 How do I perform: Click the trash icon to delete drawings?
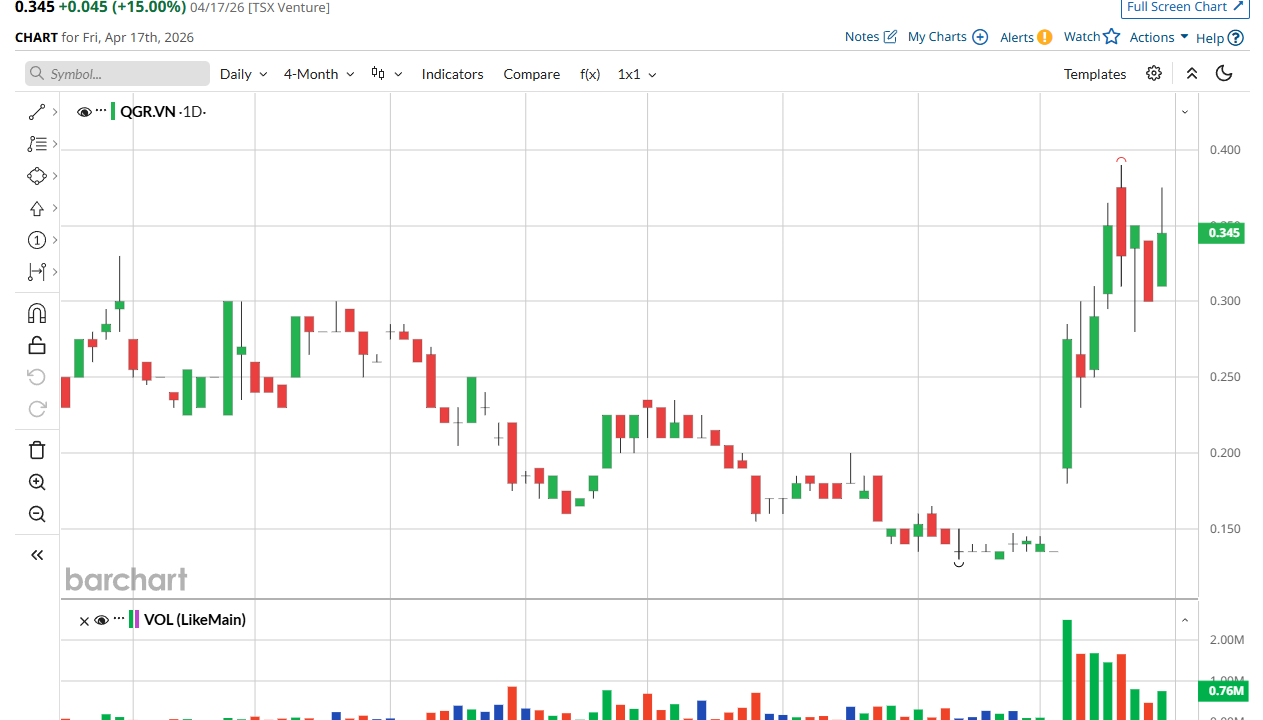pos(37,450)
